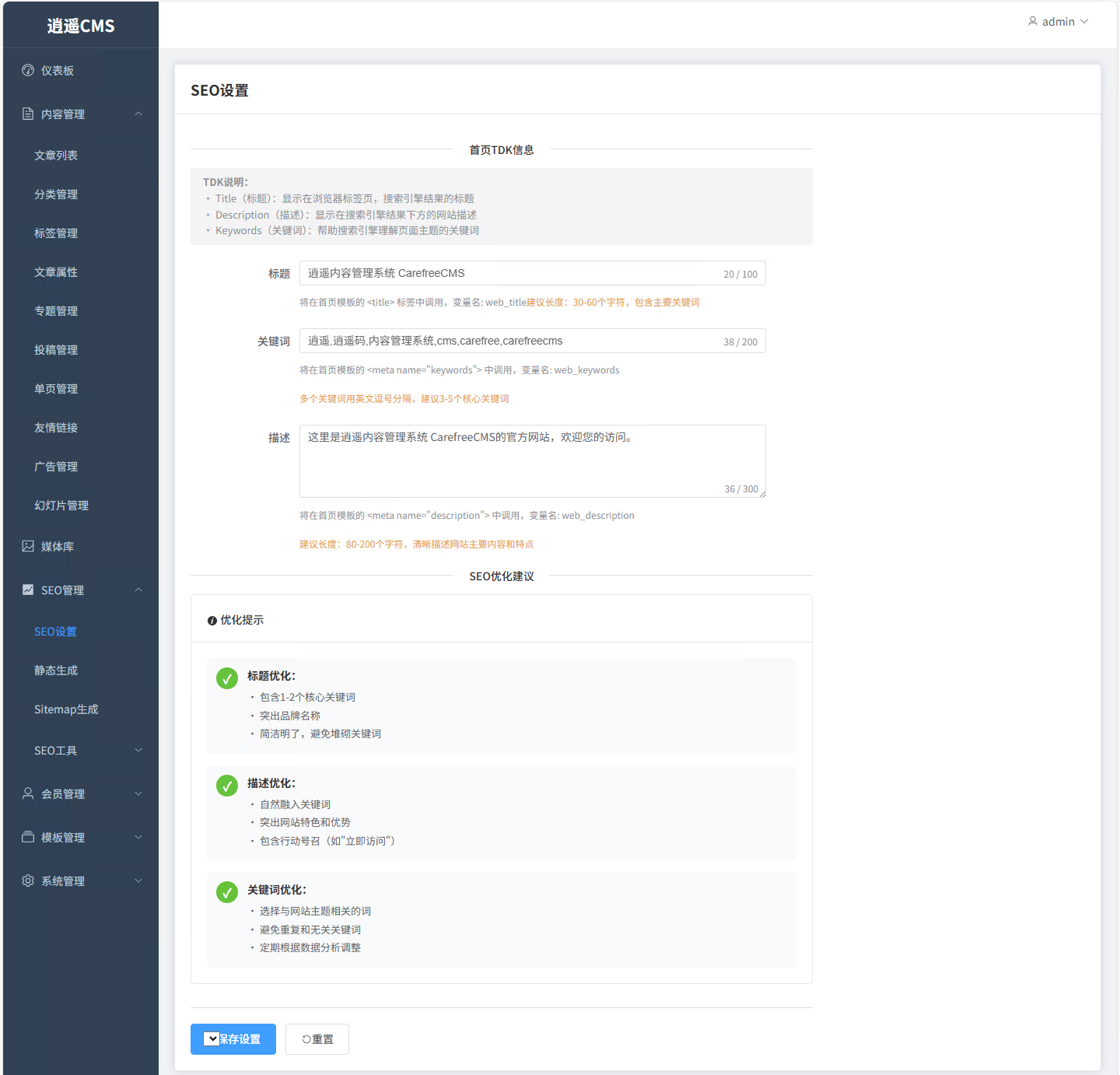Click the 自然融入关键词 tip text
This screenshot has height=1075, width=1120.
[x=295, y=804]
